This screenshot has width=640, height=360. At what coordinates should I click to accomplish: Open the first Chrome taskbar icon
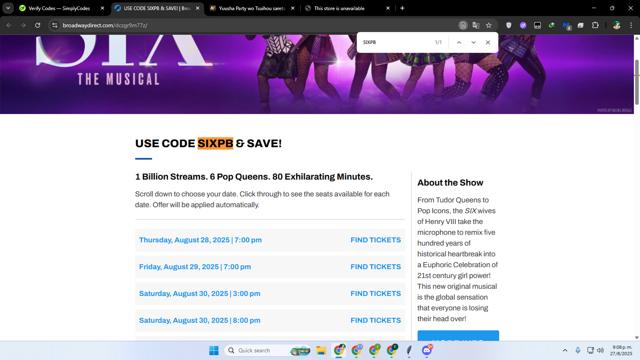(x=339, y=350)
